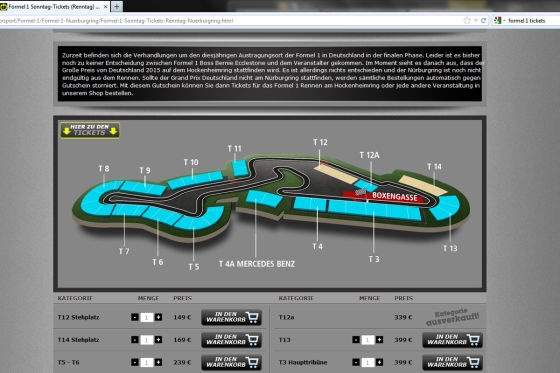Click the T 4A Mercedes Benz label
Screen dimensions: 560x373
tap(257, 264)
